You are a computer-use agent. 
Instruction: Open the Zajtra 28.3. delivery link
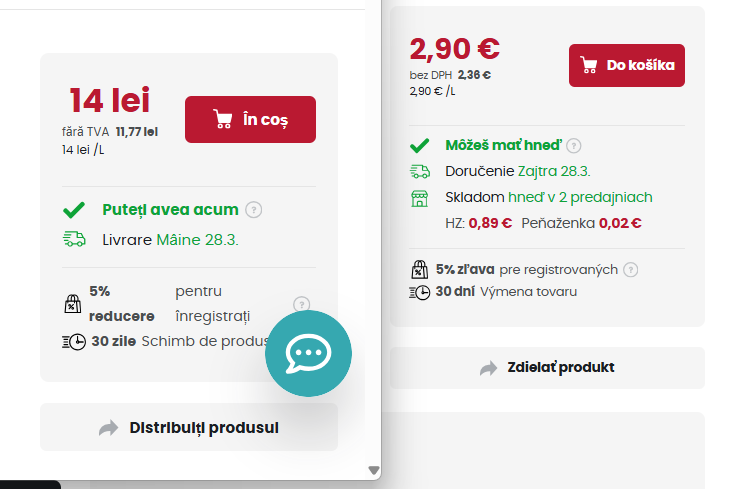[x=554, y=171]
